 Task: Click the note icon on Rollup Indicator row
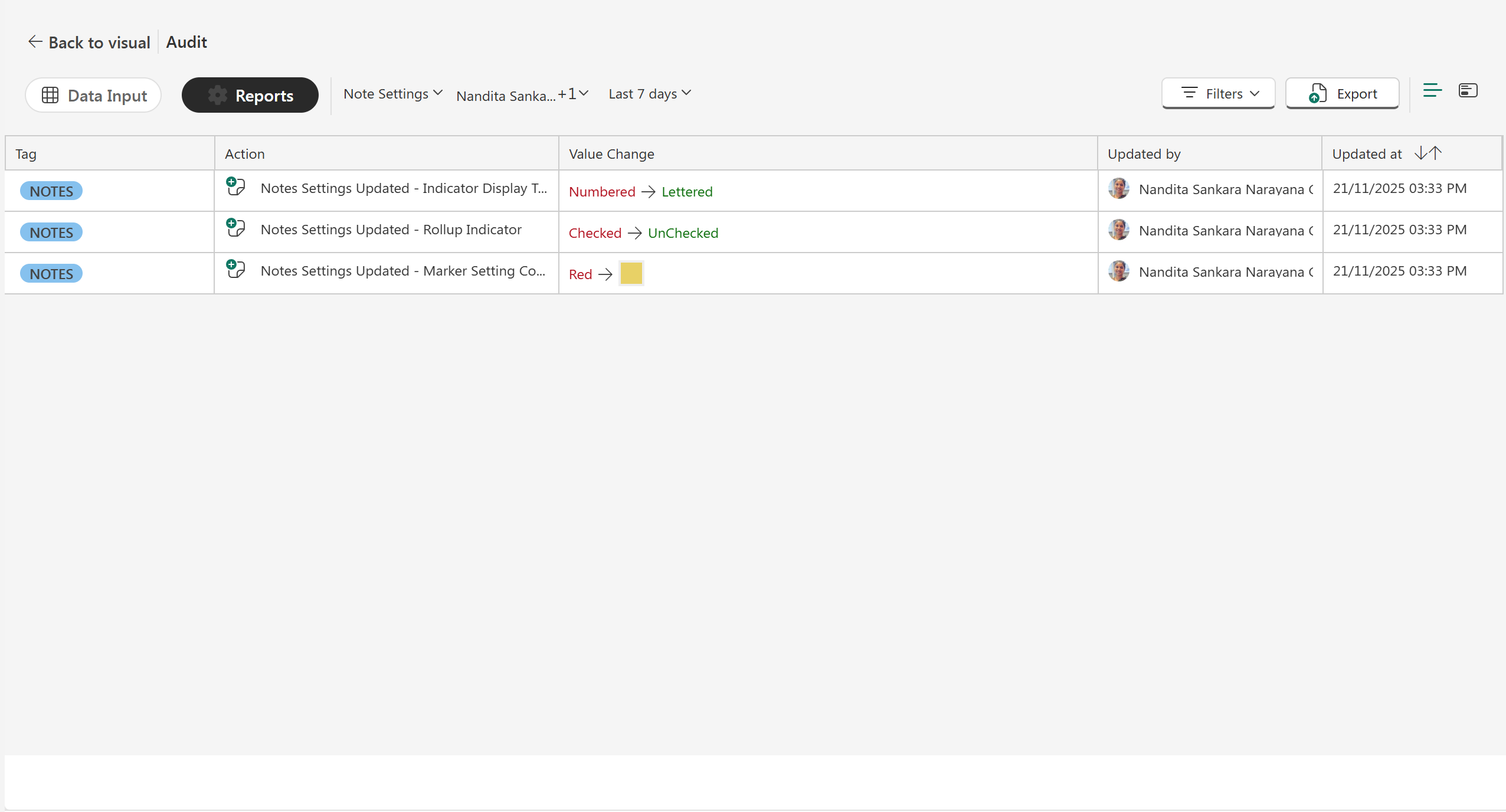(x=235, y=228)
